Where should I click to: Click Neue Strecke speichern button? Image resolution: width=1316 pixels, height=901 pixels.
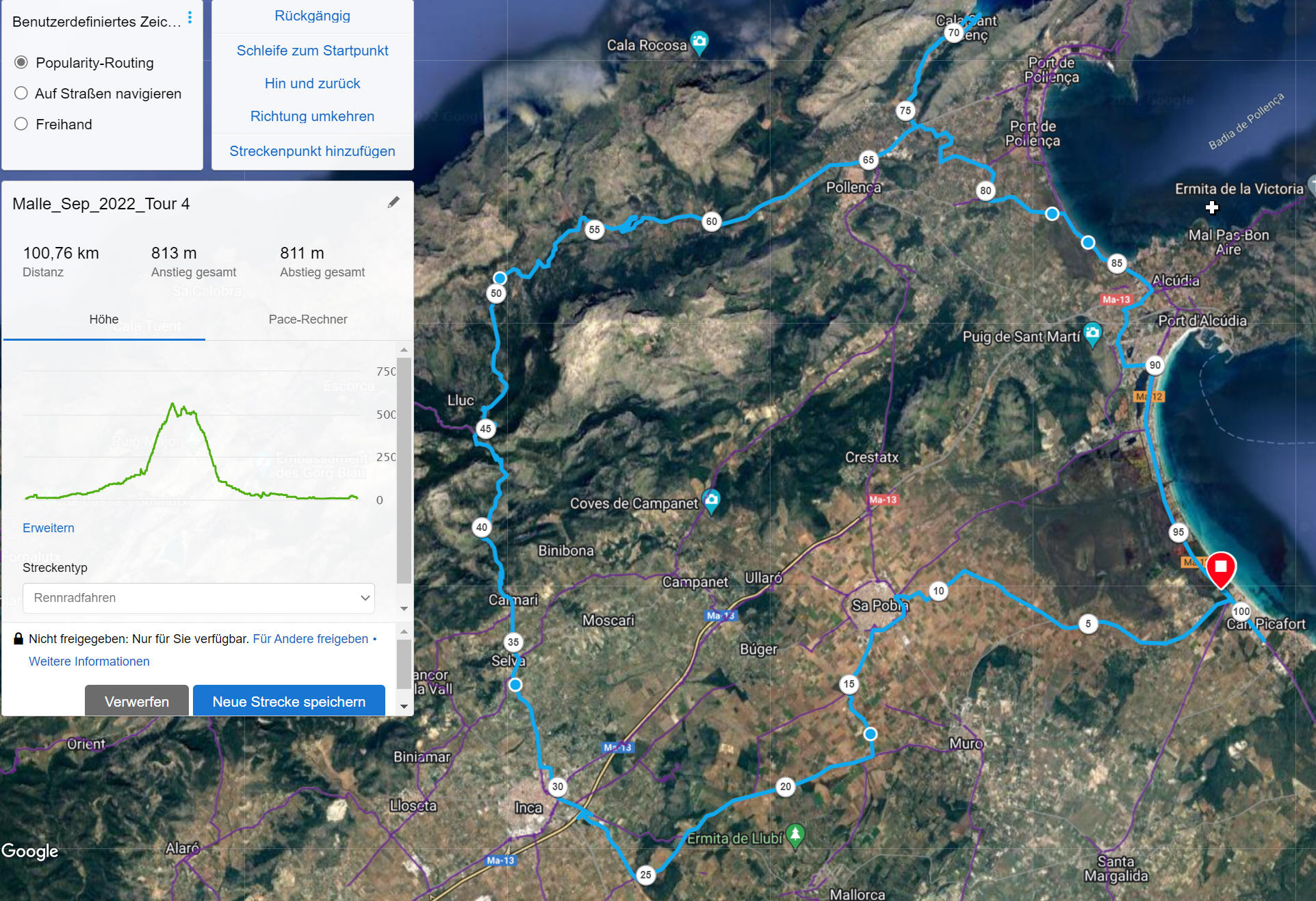tap(289, 701)
